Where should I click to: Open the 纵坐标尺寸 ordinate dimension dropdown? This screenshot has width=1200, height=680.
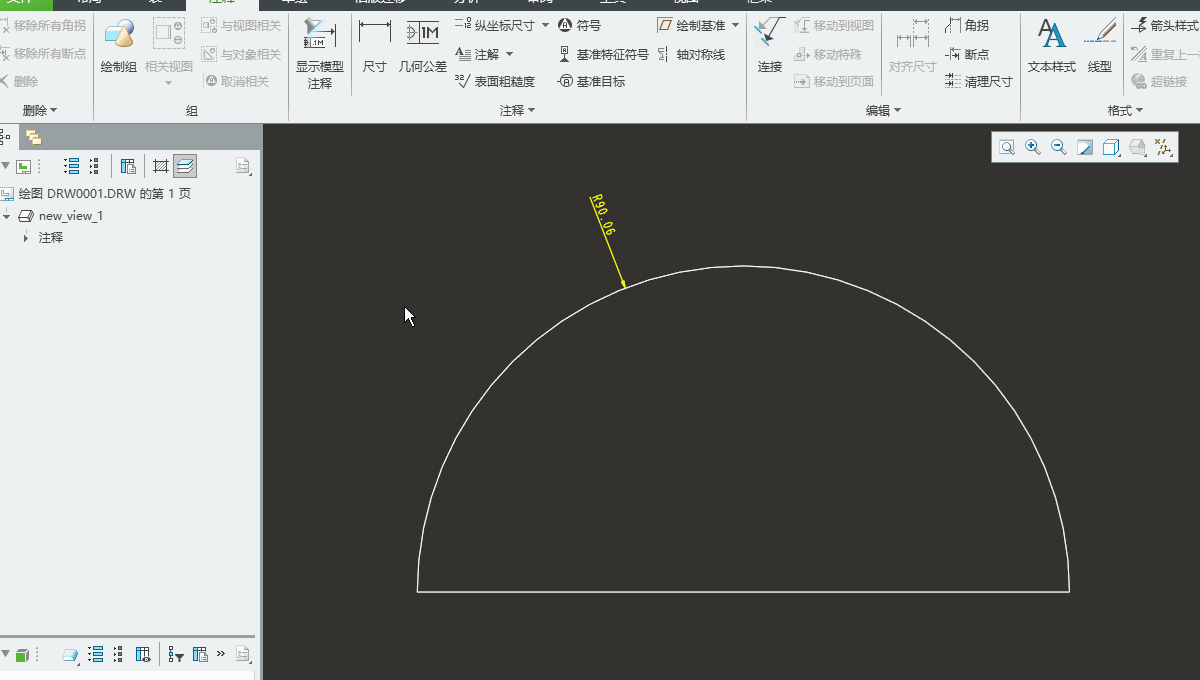click(545, 25)
